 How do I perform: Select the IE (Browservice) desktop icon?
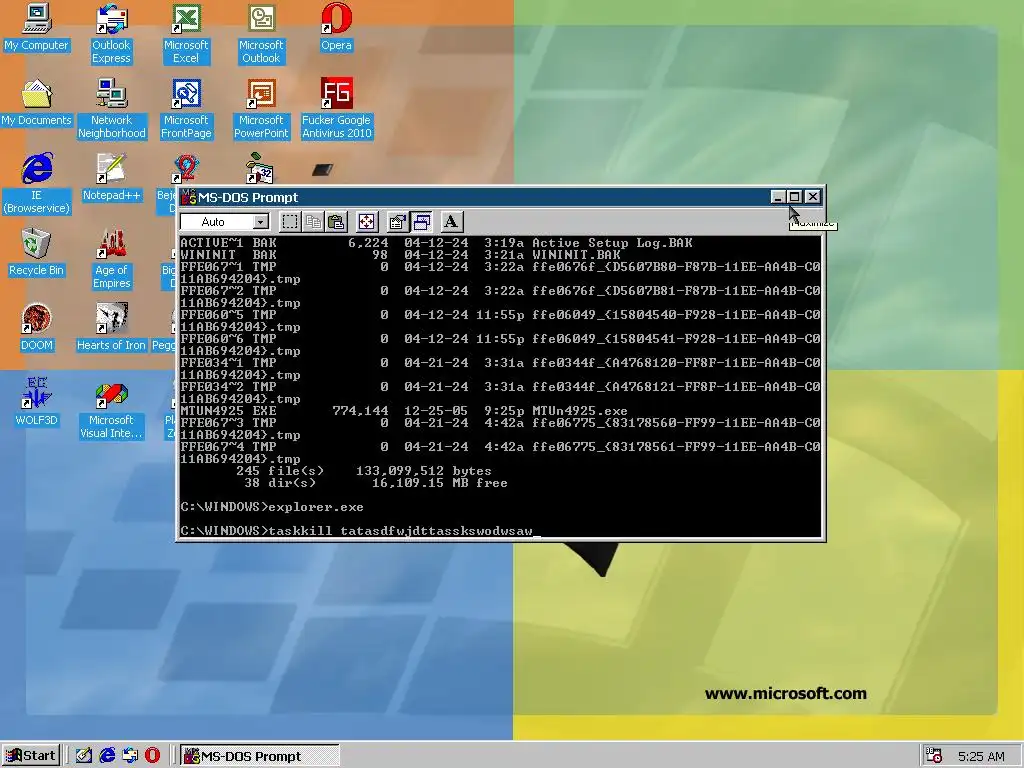36,184
